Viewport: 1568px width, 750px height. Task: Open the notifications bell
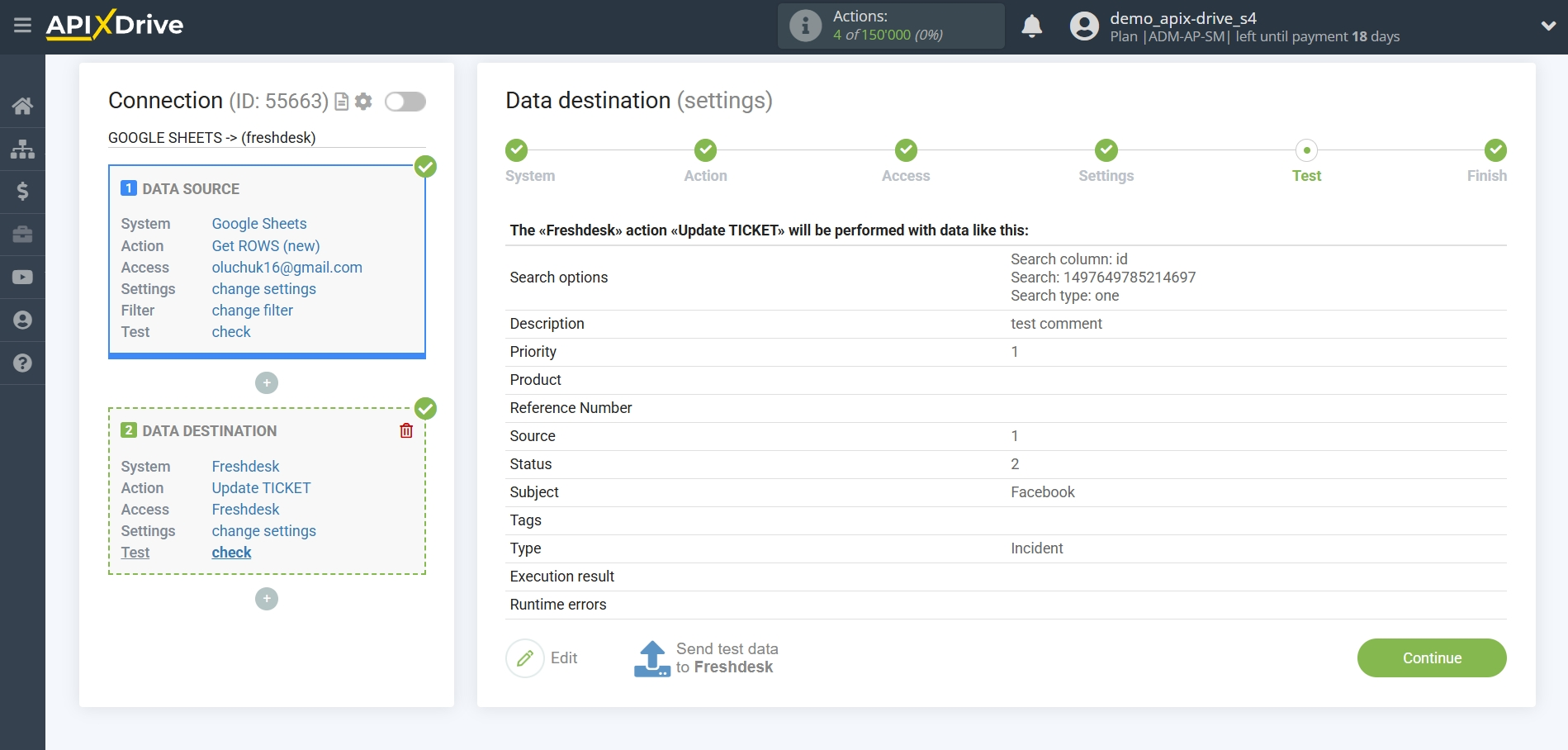pyautogui.click(x=1031, y=26)
